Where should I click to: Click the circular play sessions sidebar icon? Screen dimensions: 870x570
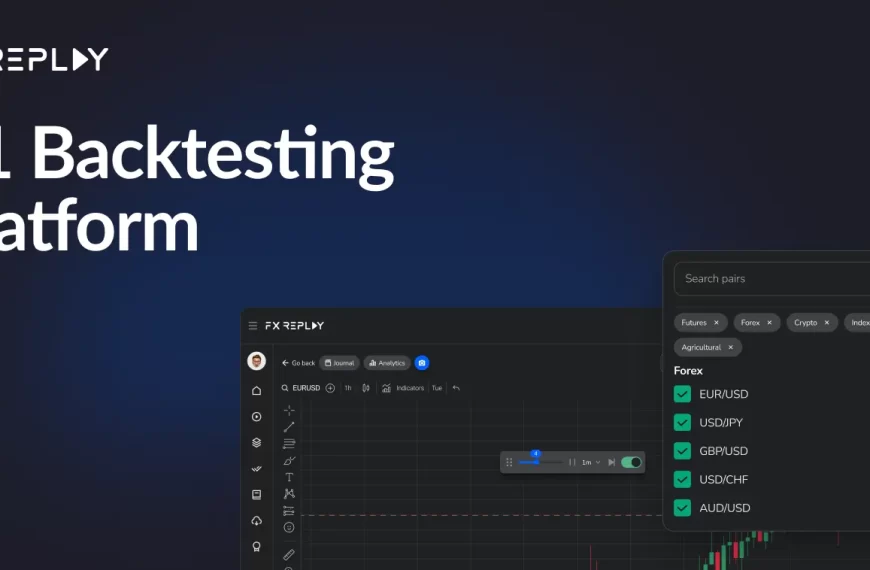tap(256, 417)
